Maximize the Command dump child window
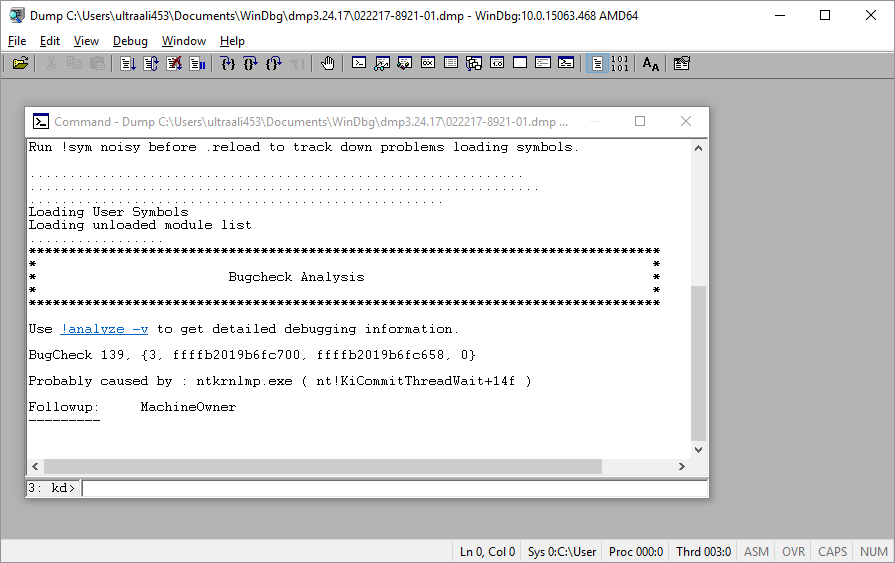Image resolution: width=895 pixels, height=563 pixels. (x=640, y=121)
